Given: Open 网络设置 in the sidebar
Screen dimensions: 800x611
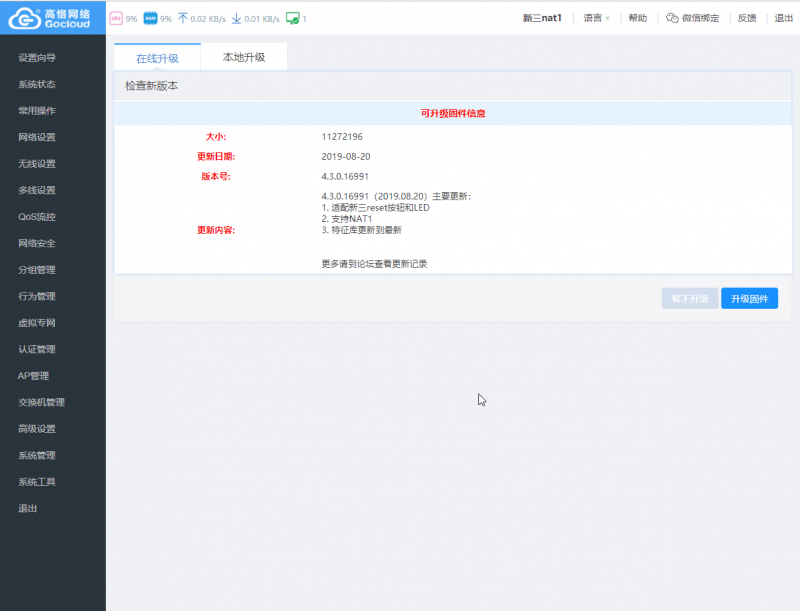Looking at the screenshot, I should pos(37,137).
